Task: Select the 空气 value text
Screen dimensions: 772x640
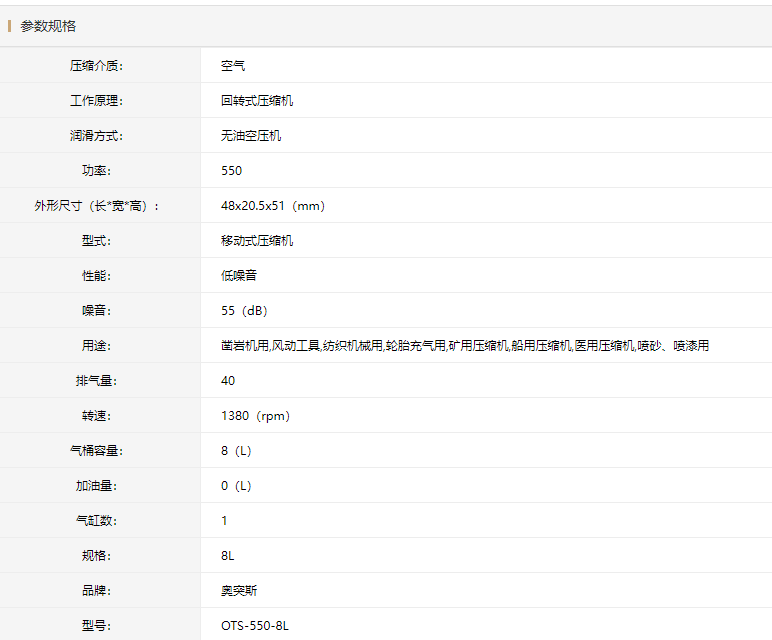Action: 233,66
